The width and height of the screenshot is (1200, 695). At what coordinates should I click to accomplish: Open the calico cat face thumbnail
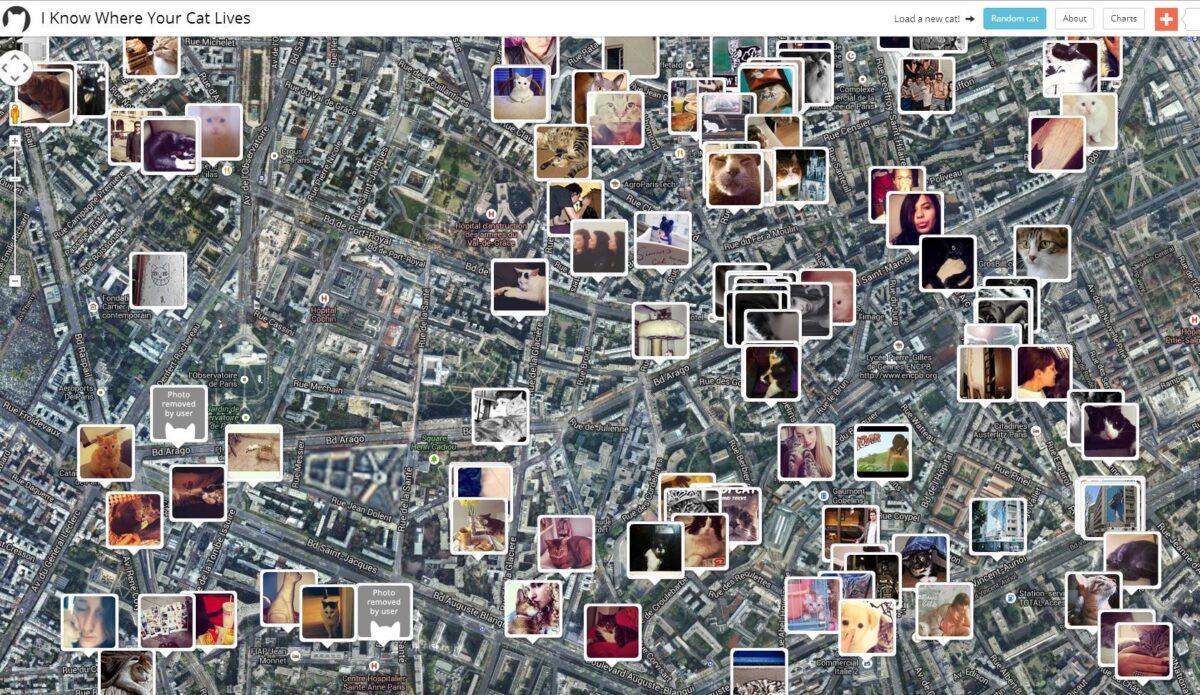1043,253
